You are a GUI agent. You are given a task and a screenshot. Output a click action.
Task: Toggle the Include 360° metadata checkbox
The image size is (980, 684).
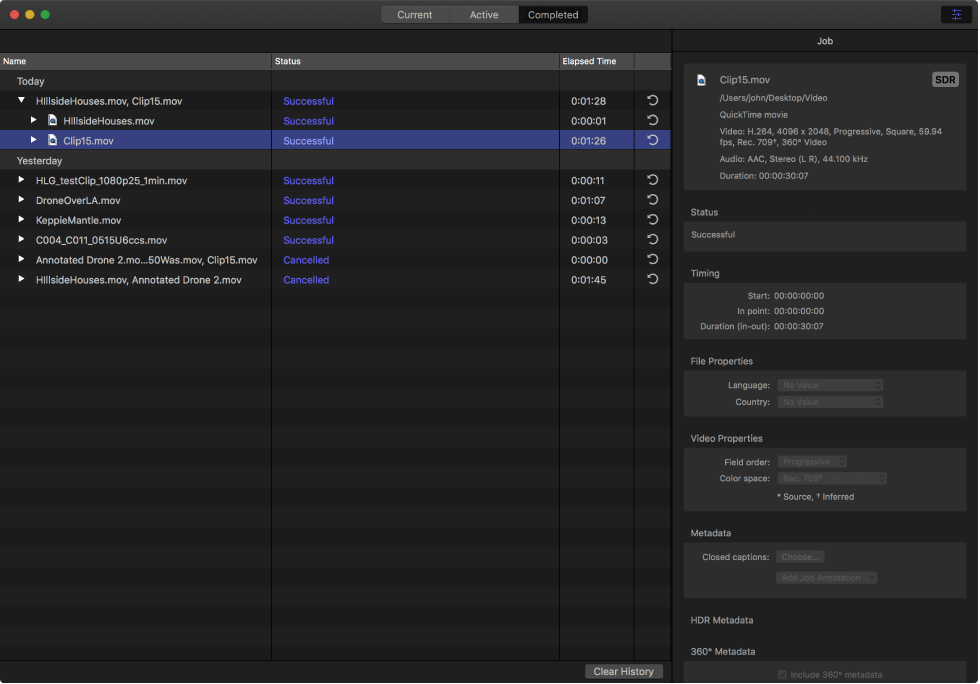tap(781, 674)
